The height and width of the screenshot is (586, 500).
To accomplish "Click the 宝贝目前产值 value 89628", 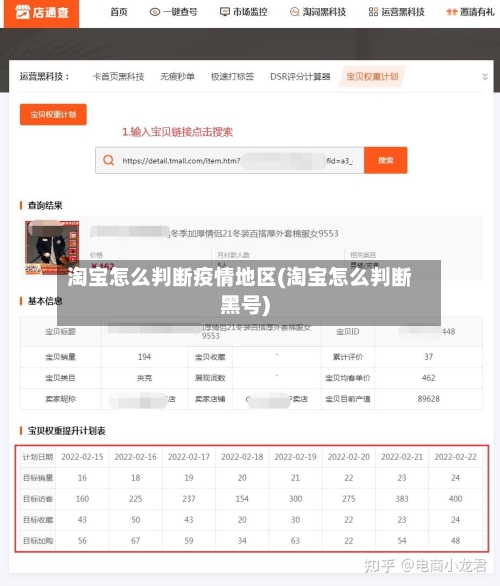I will tap(428, 399).
